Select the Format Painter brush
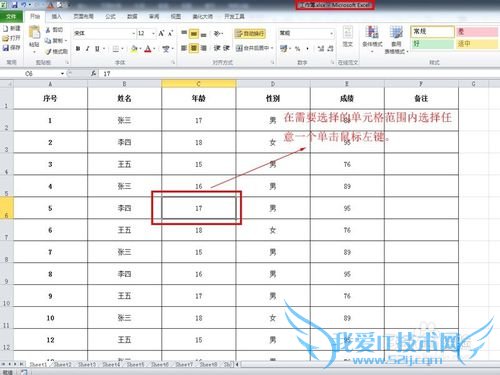Viewport: 500px width, 375px height. 49,51
